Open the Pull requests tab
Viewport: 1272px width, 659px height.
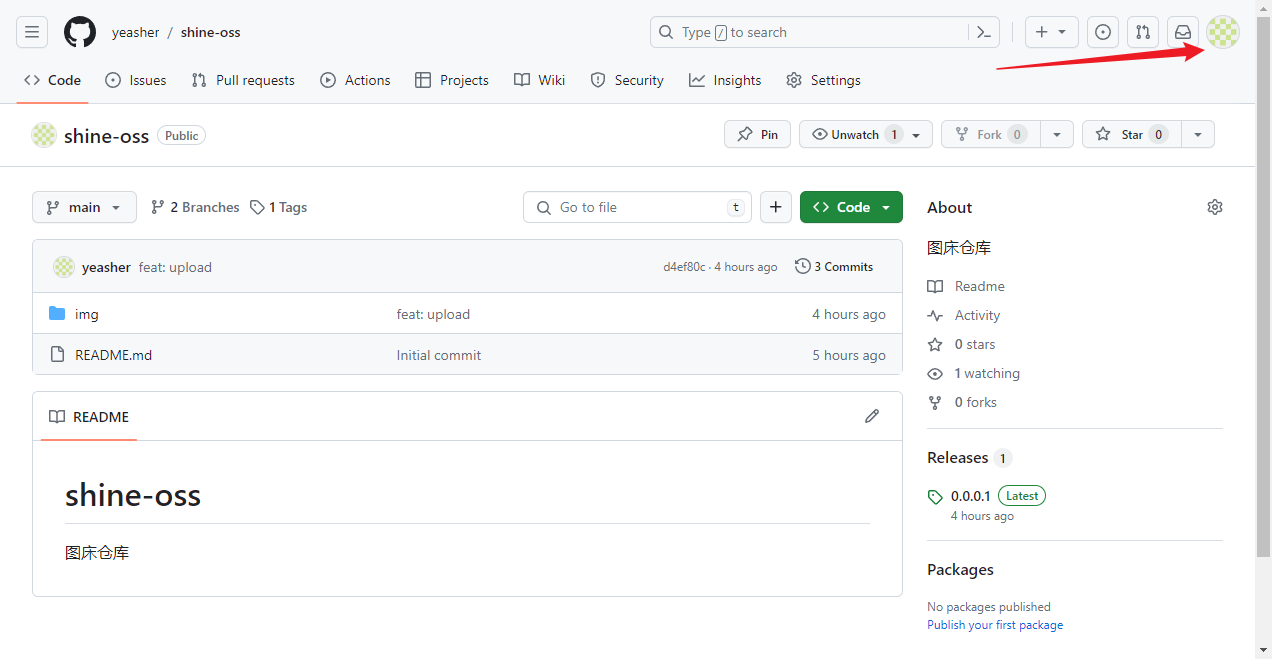click(243, 80)
